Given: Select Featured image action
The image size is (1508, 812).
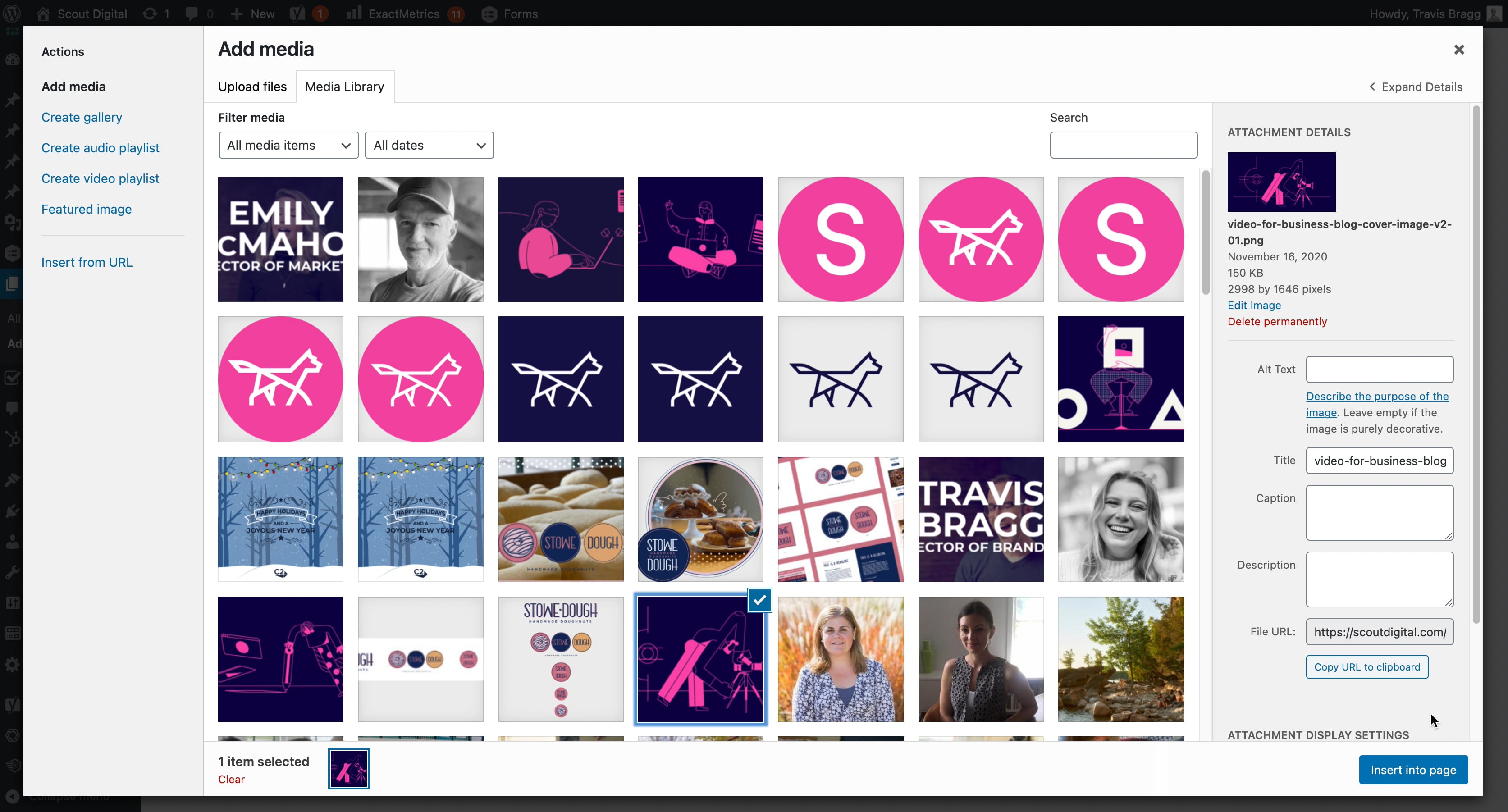Looking at the screenshot, I should tap(87, 209).
